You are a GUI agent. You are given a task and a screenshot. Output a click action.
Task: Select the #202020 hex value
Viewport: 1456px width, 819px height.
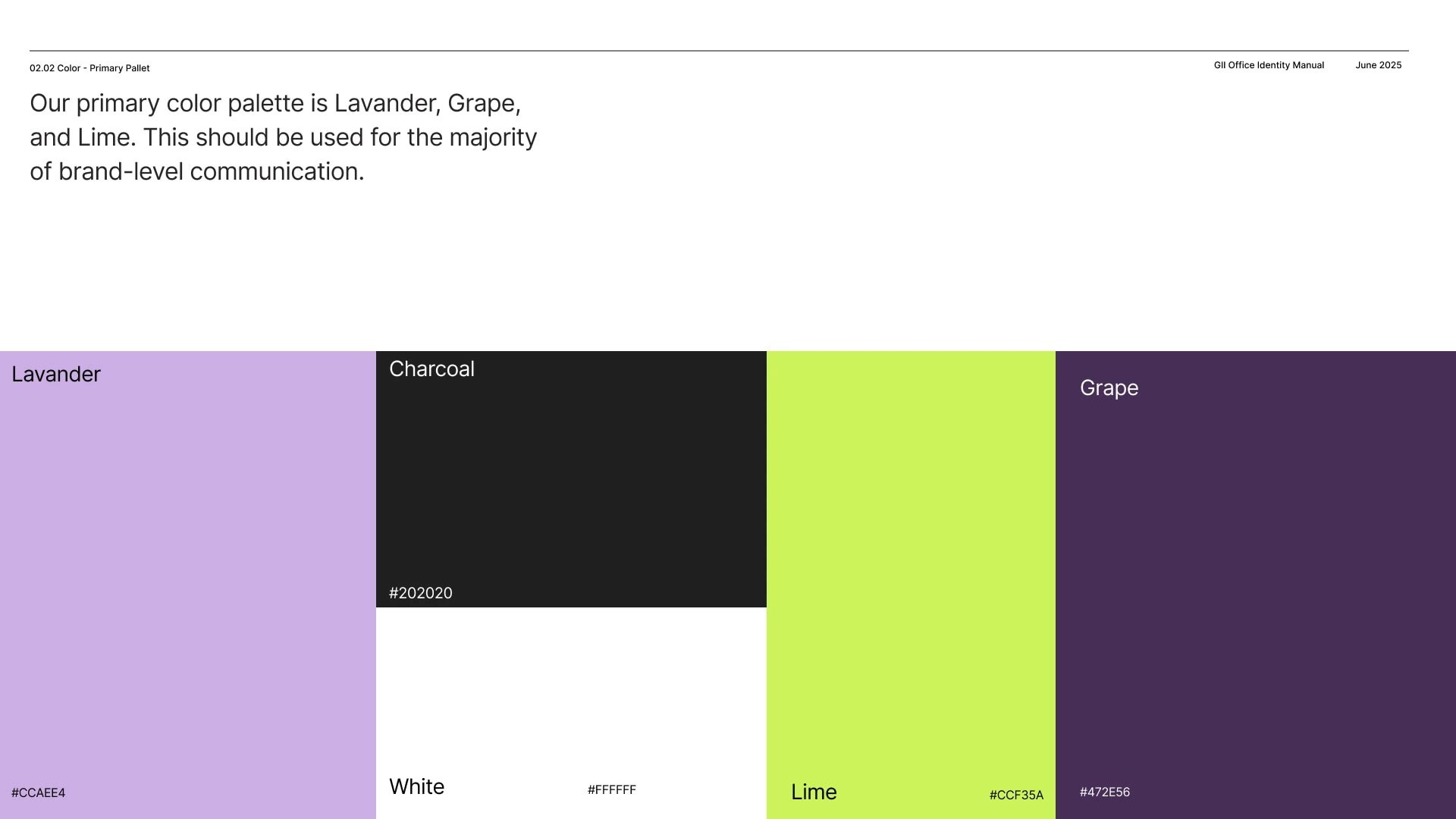coord(421,593)
